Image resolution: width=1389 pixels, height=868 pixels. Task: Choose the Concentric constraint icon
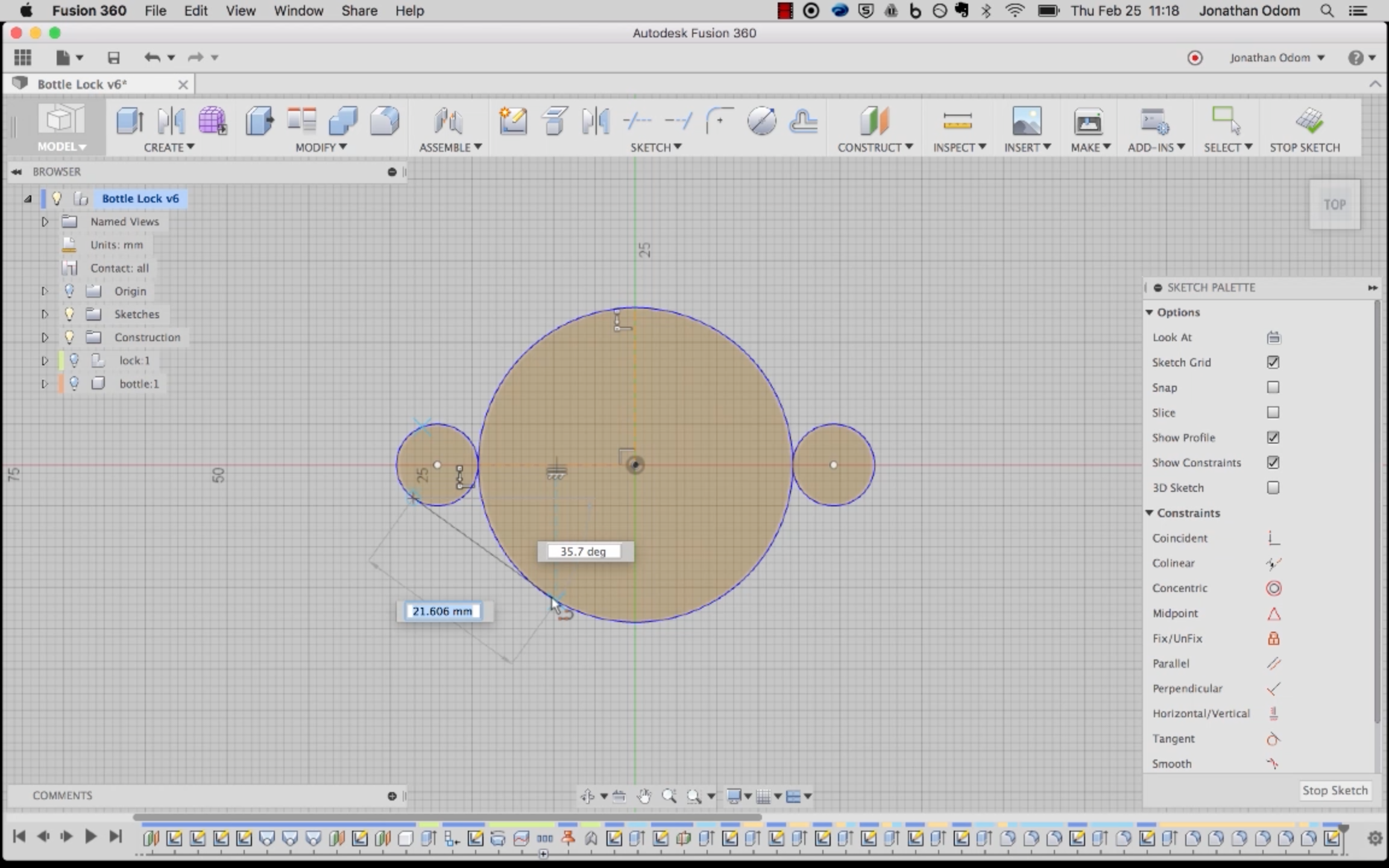pyautogui.click(x=1273, y=588)
